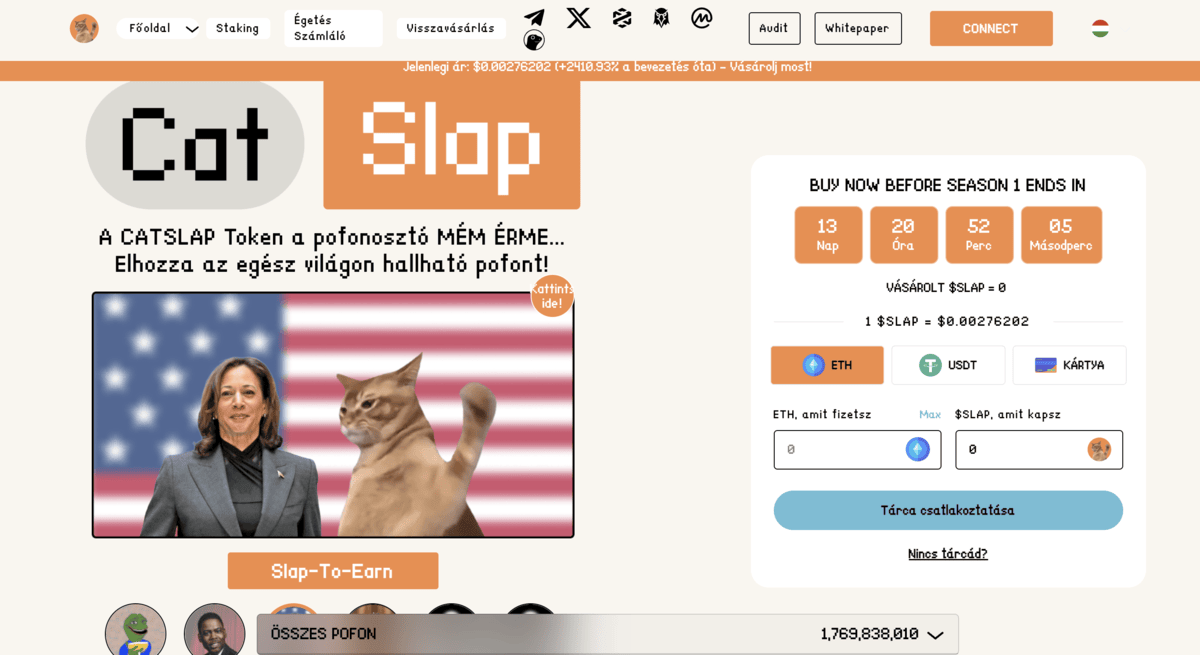
Task: Open the CoinMarketCap icon
Action: 702,18
